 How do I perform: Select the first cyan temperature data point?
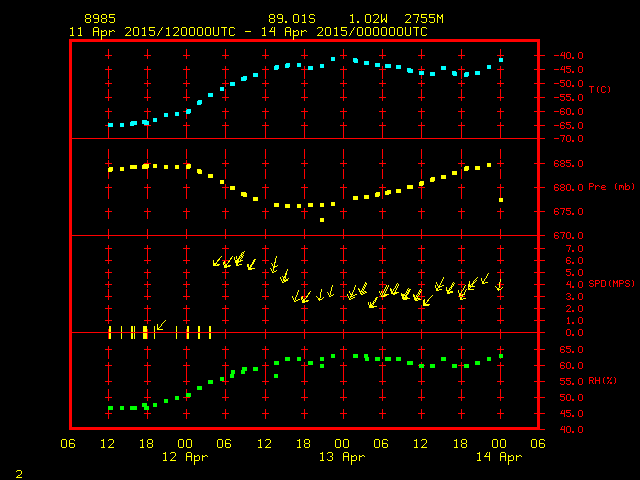pyautogui.click(x=110, y=125)
